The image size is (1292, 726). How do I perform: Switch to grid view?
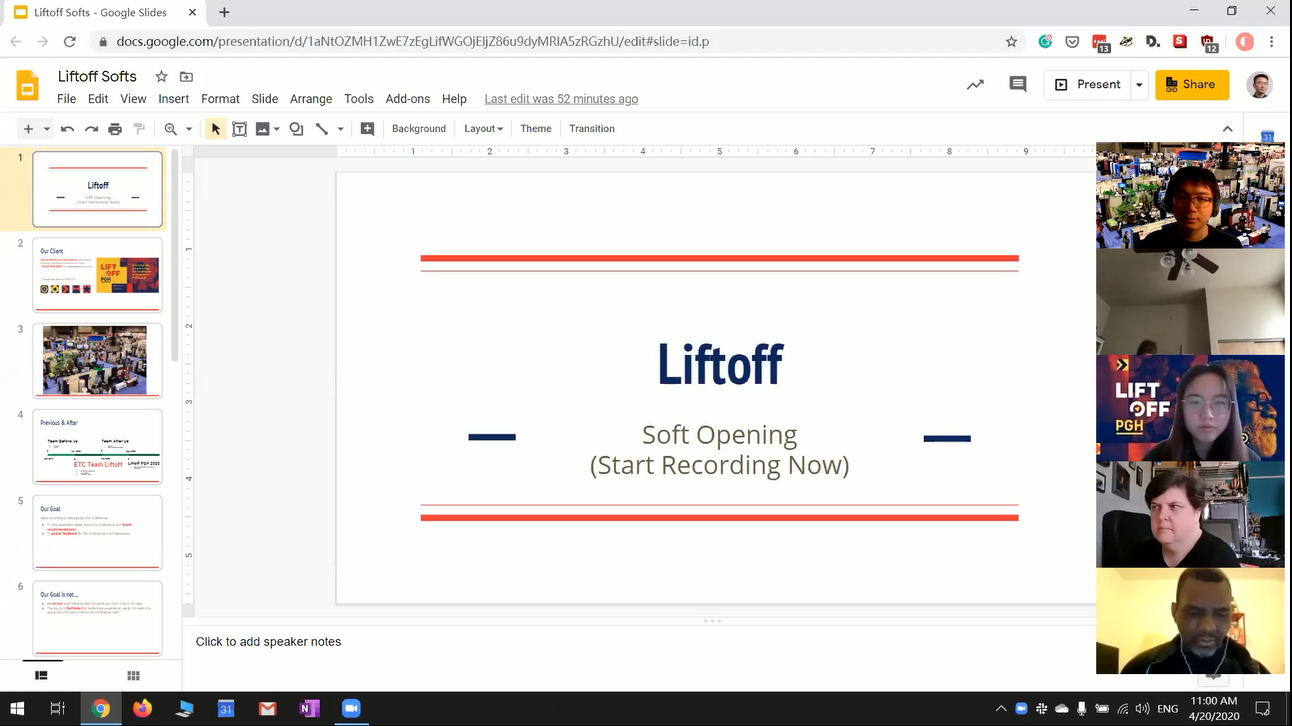133,676
